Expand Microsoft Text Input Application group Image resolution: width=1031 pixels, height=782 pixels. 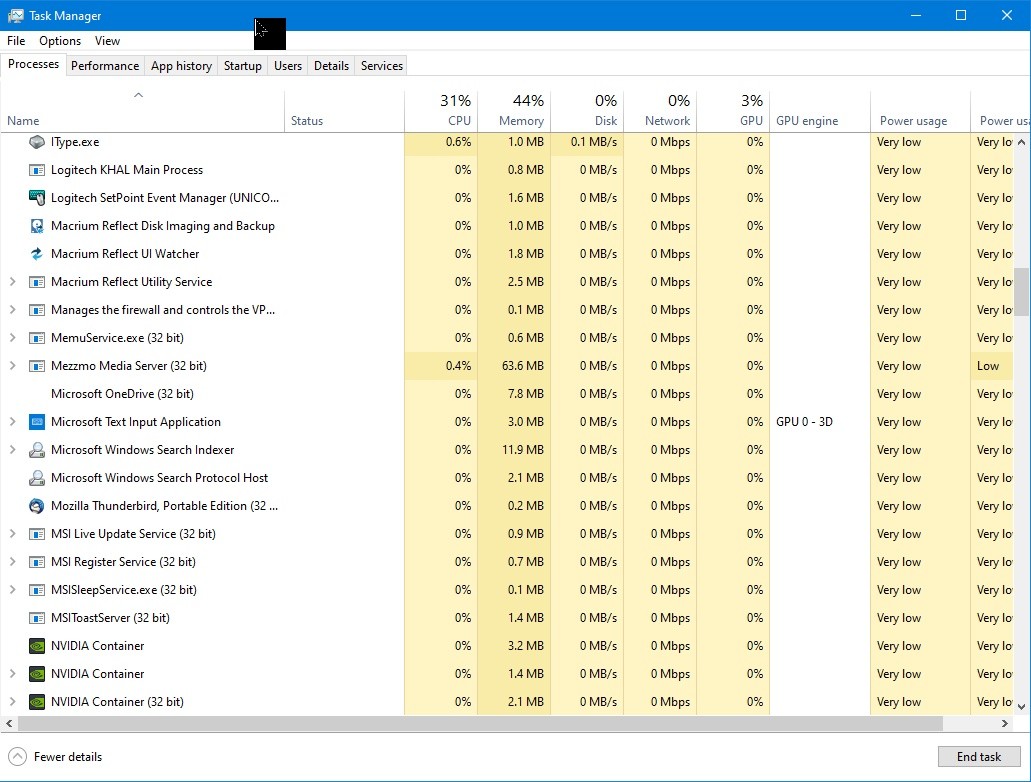pos(12,422)
